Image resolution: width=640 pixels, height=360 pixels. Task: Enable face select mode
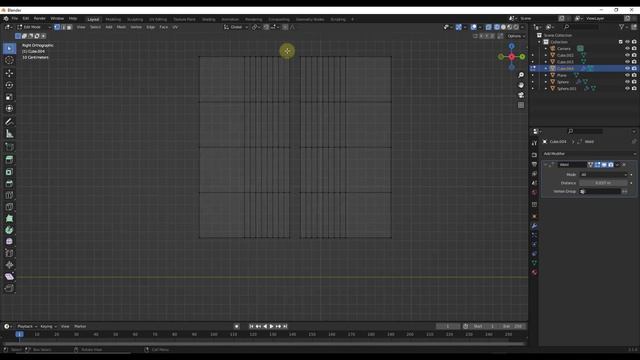(69, 27)
